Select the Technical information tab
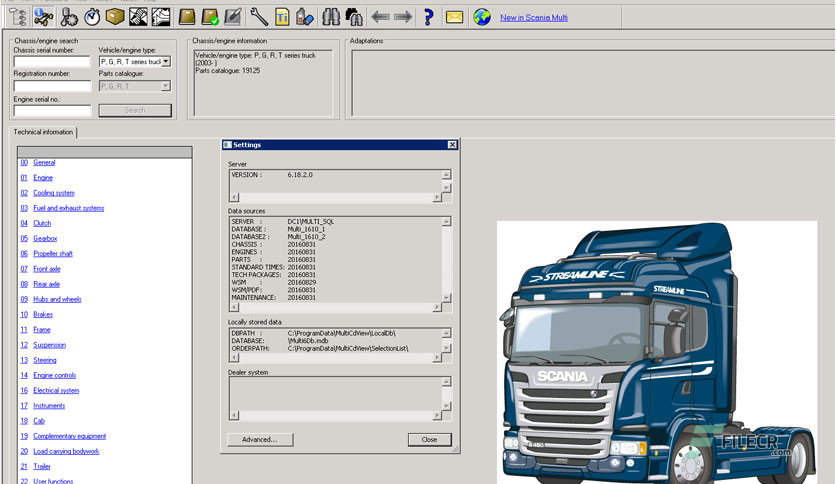 pos(43,132)
